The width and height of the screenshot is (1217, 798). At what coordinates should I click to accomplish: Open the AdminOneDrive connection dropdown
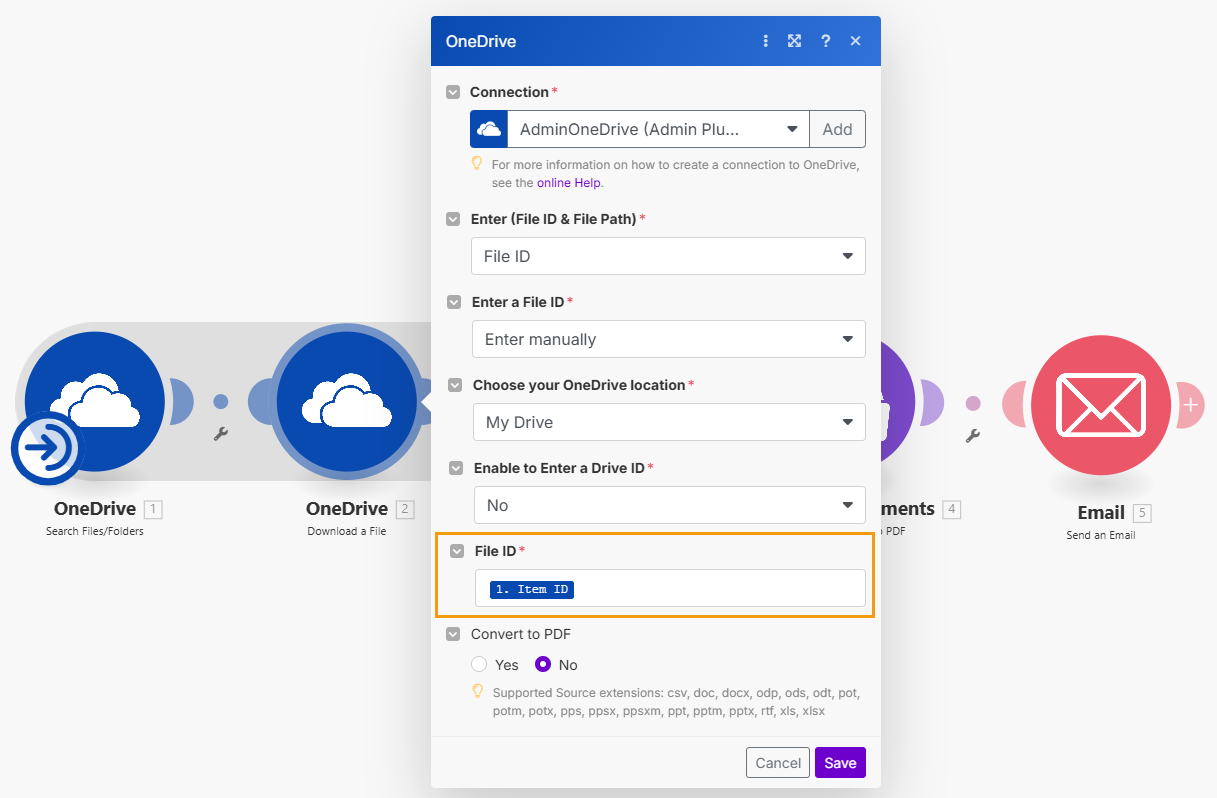coord(658,129)
